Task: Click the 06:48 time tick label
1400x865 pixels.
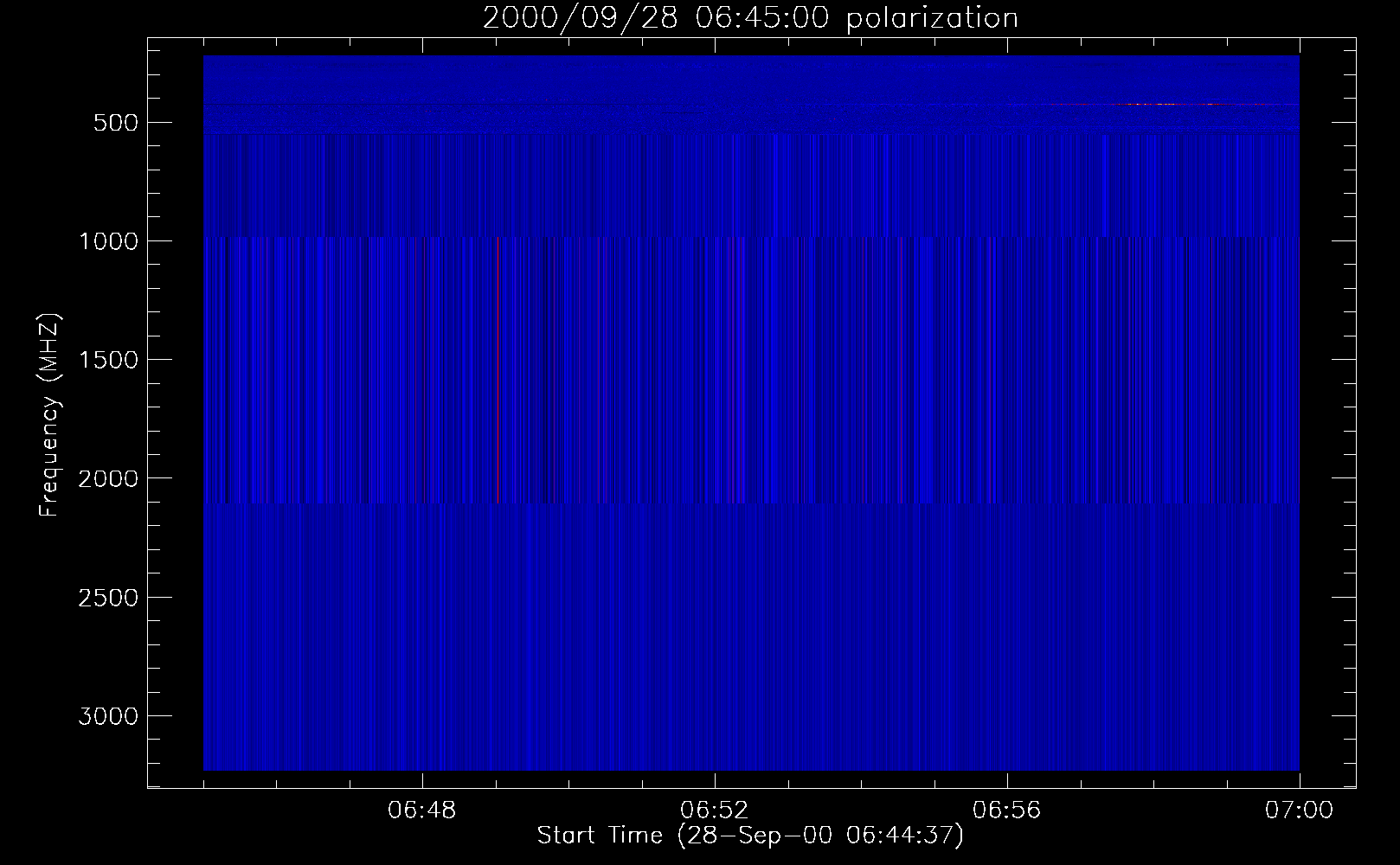Action: 422,811
